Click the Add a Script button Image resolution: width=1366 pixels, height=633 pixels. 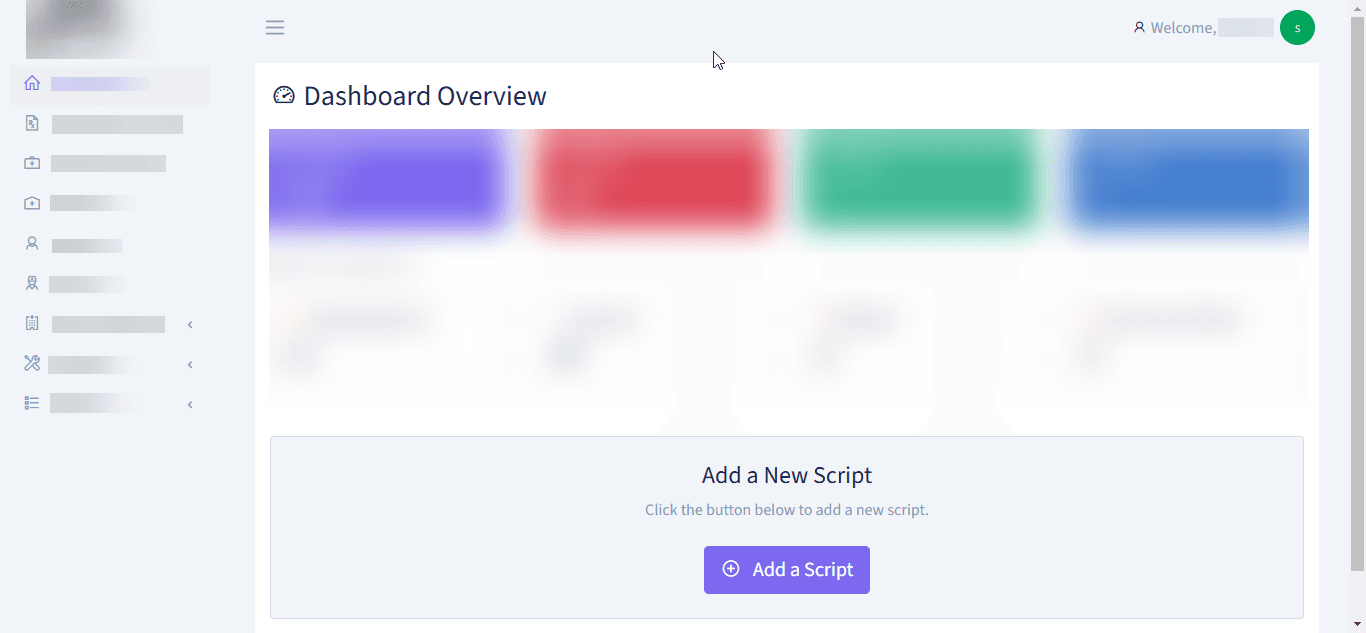point(787,570)
